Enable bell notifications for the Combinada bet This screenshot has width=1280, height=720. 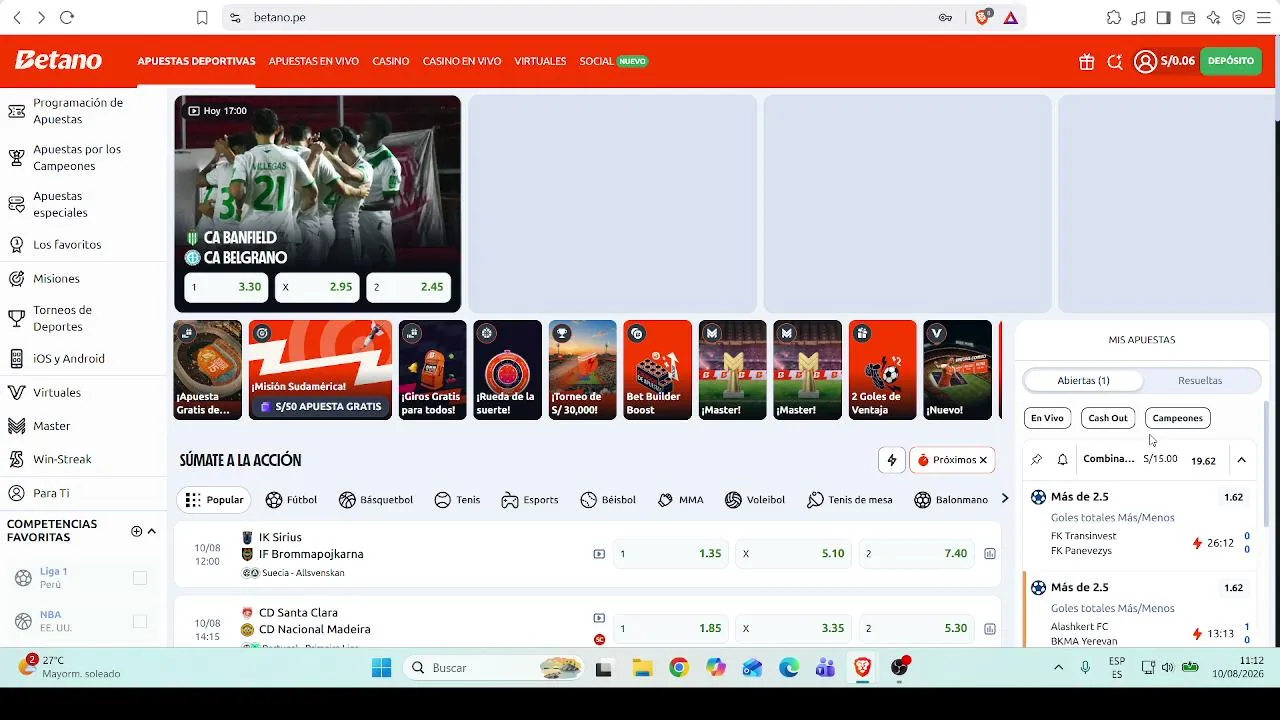(x=1062, y=460)
